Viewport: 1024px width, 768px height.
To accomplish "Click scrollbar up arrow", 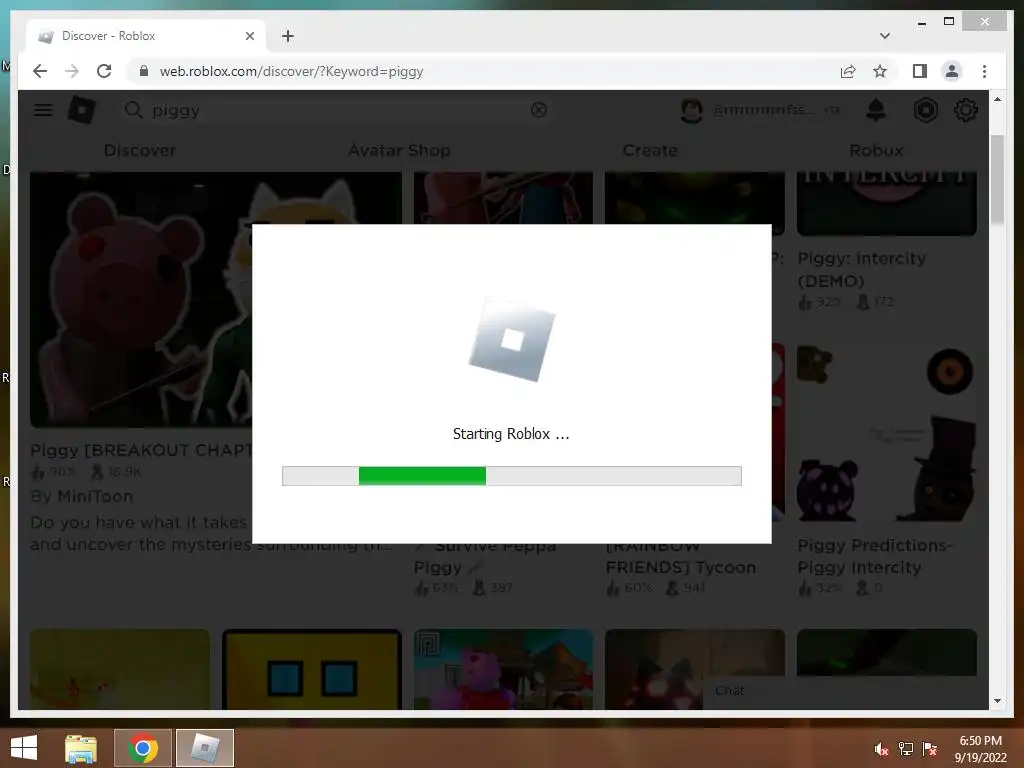I will (997, 99).
